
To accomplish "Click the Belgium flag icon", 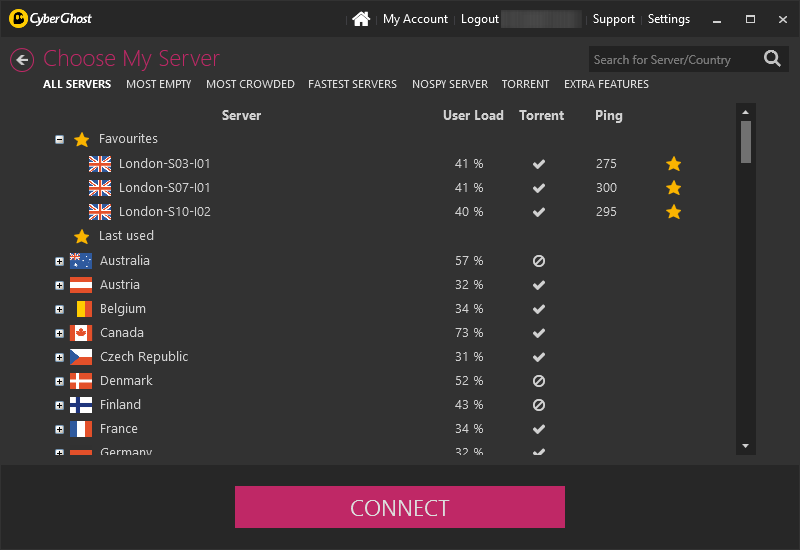I will (81, 309).
